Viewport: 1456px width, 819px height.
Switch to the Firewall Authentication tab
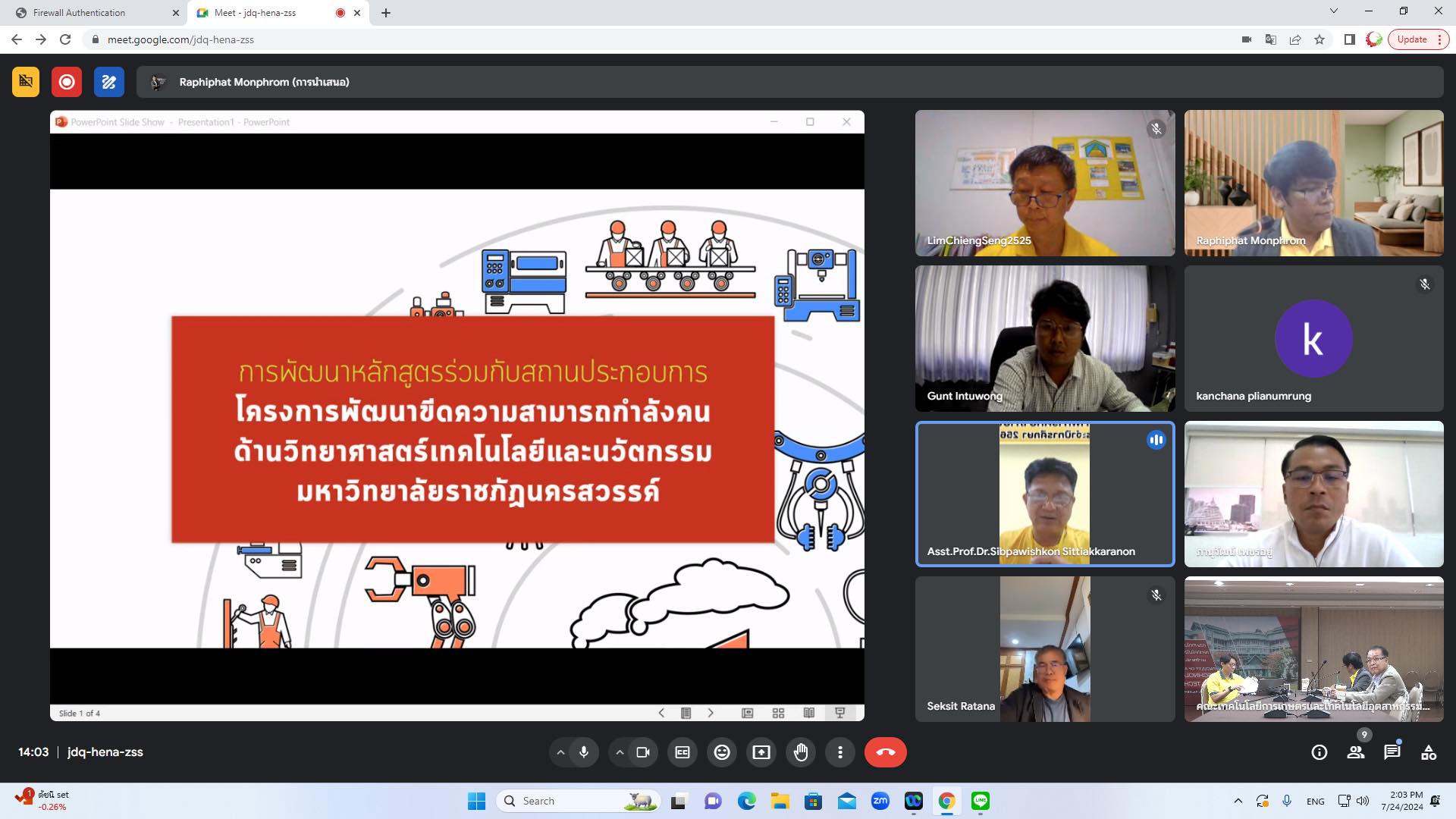[80, 13]
